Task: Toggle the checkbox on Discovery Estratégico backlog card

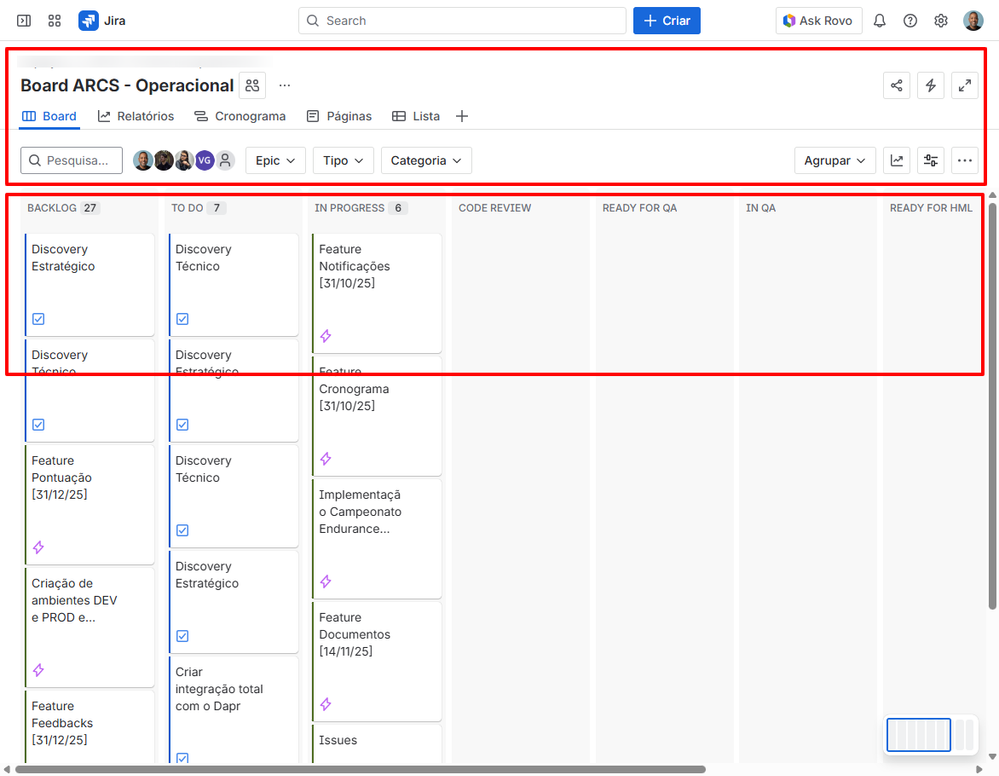Action: click(38, 318)
